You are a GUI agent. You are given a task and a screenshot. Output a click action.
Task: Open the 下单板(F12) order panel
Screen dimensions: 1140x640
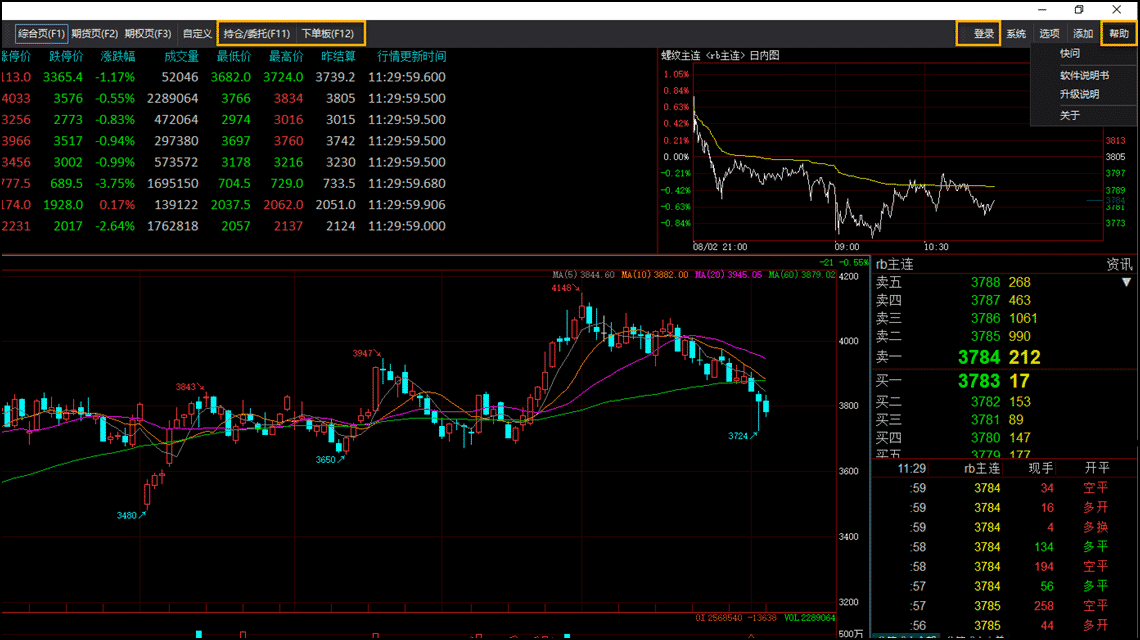click(328, 34)
